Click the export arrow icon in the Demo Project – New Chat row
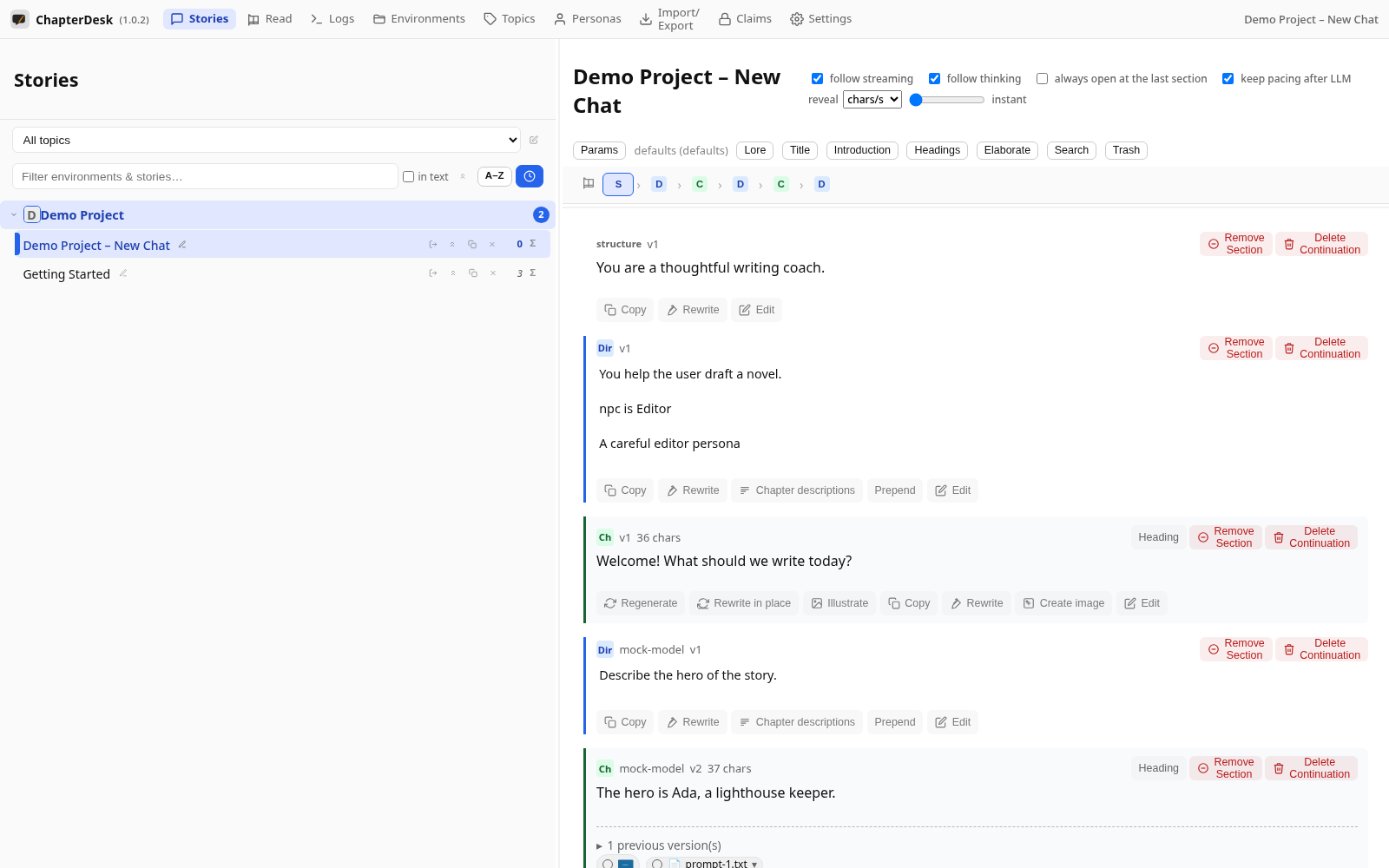 pyautogui.click(x=433, y=245)
